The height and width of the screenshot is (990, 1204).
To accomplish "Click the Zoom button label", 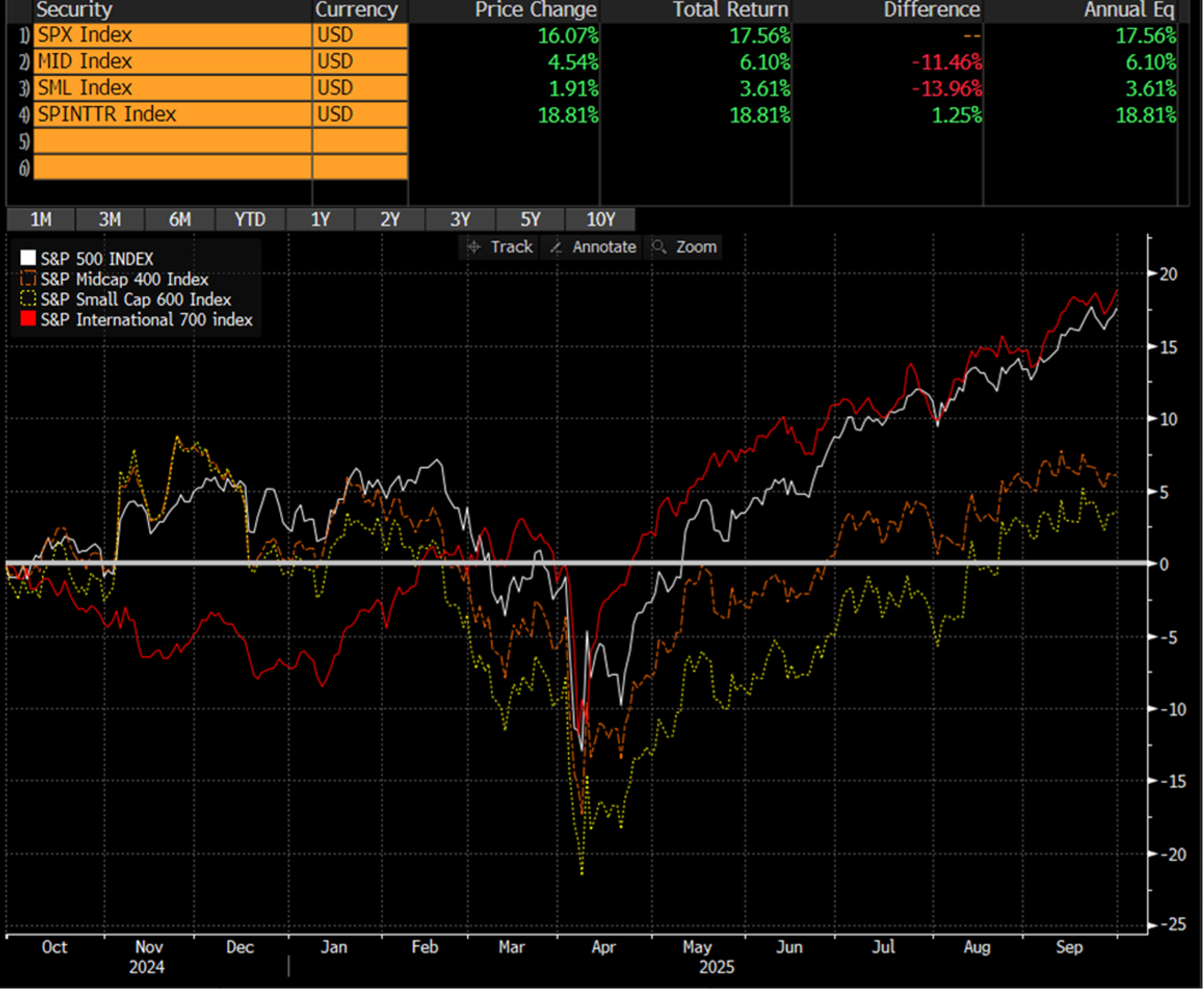I will coord(696,247).
